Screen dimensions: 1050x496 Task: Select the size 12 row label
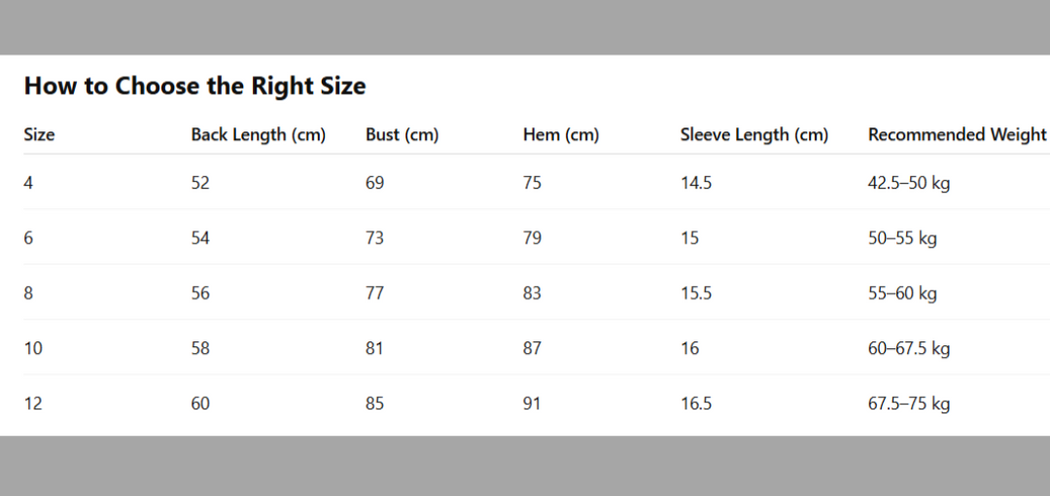(x=33, y=404)
